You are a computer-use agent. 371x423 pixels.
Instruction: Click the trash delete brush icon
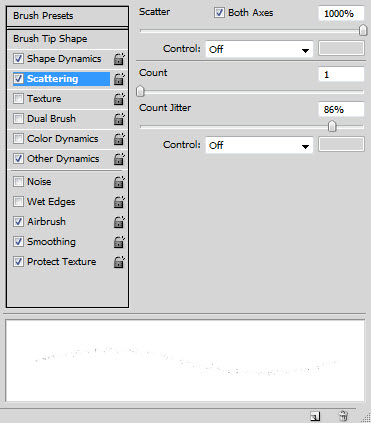343,416
